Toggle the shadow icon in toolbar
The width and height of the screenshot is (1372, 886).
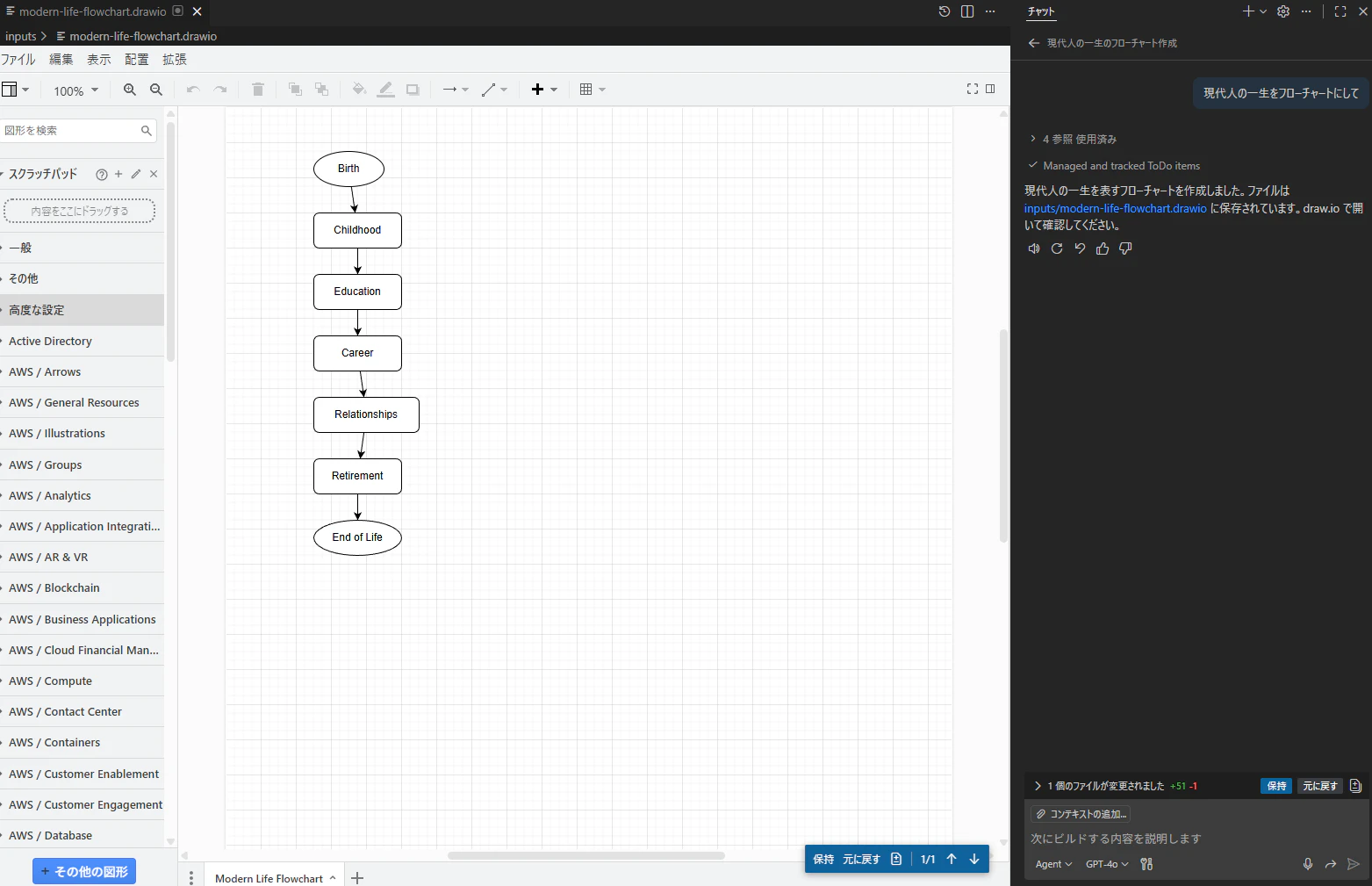(413, 90)
